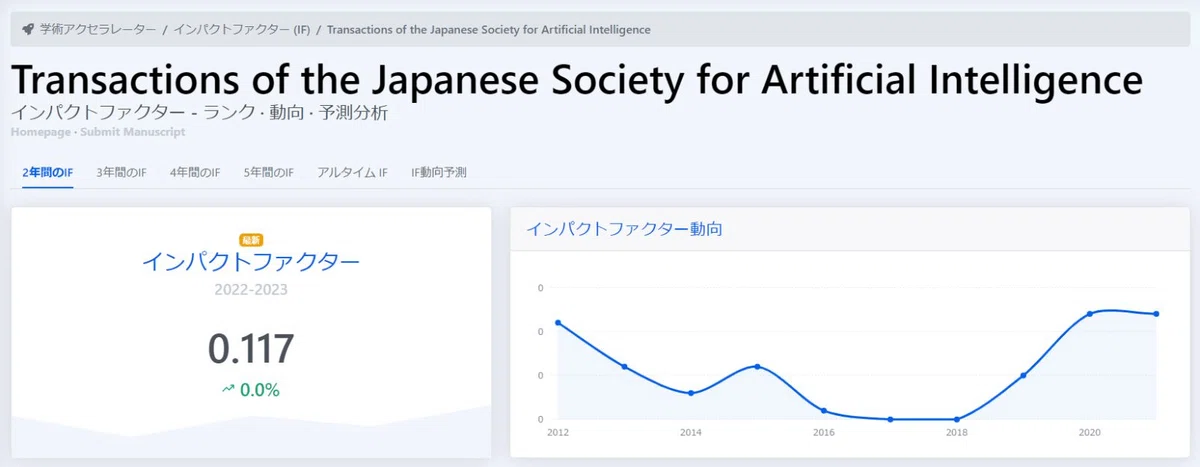This screenshot has height=467, width=1200.
Task: Click the 2022-2023 period label
Action: (251, 290)
